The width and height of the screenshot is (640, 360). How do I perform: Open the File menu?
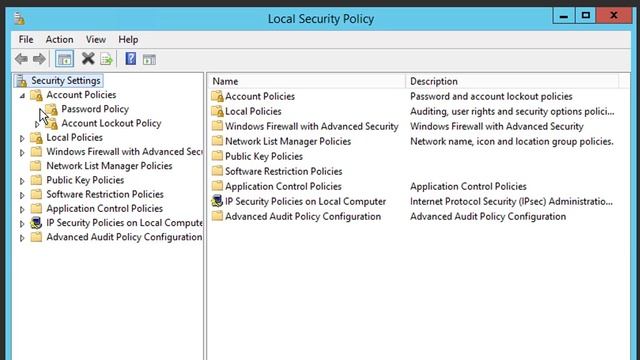pyautogui.click(x=26, y=40)
